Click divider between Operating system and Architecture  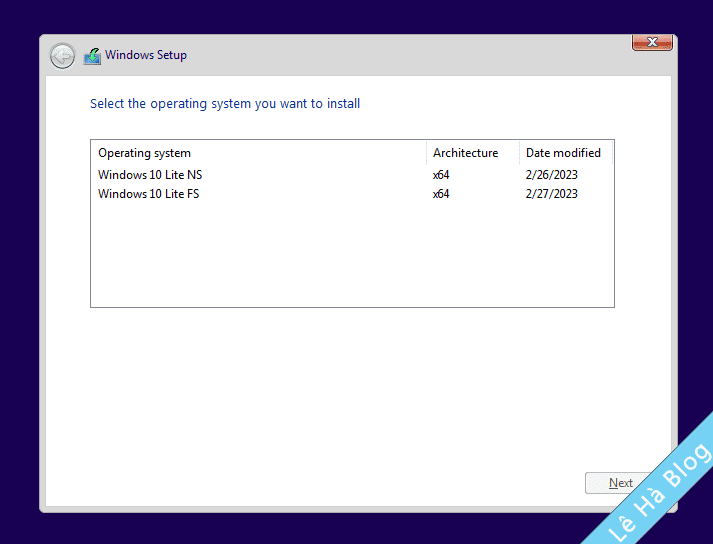coord(426,153)
